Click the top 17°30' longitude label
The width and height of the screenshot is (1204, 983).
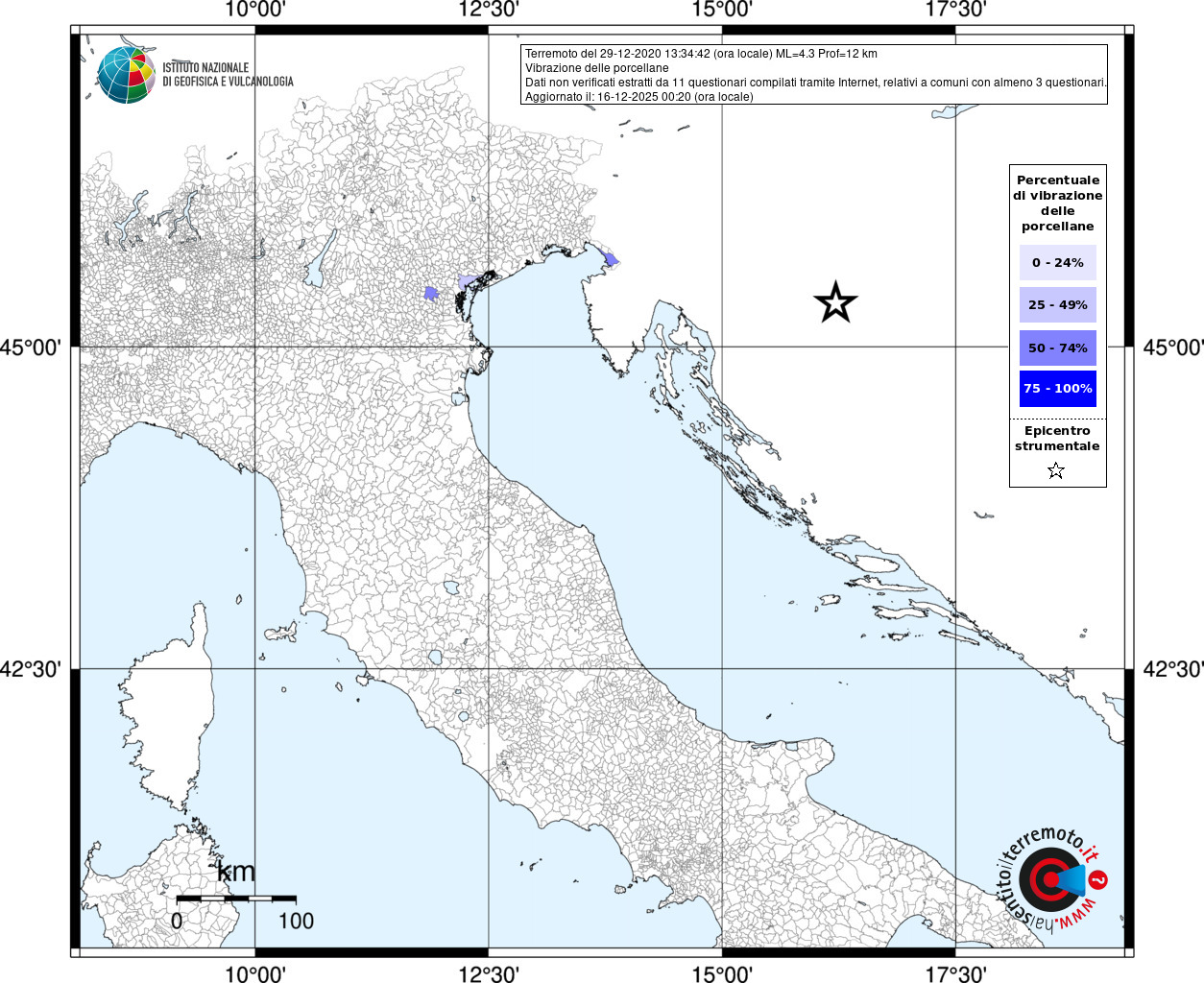click(955, 10)
